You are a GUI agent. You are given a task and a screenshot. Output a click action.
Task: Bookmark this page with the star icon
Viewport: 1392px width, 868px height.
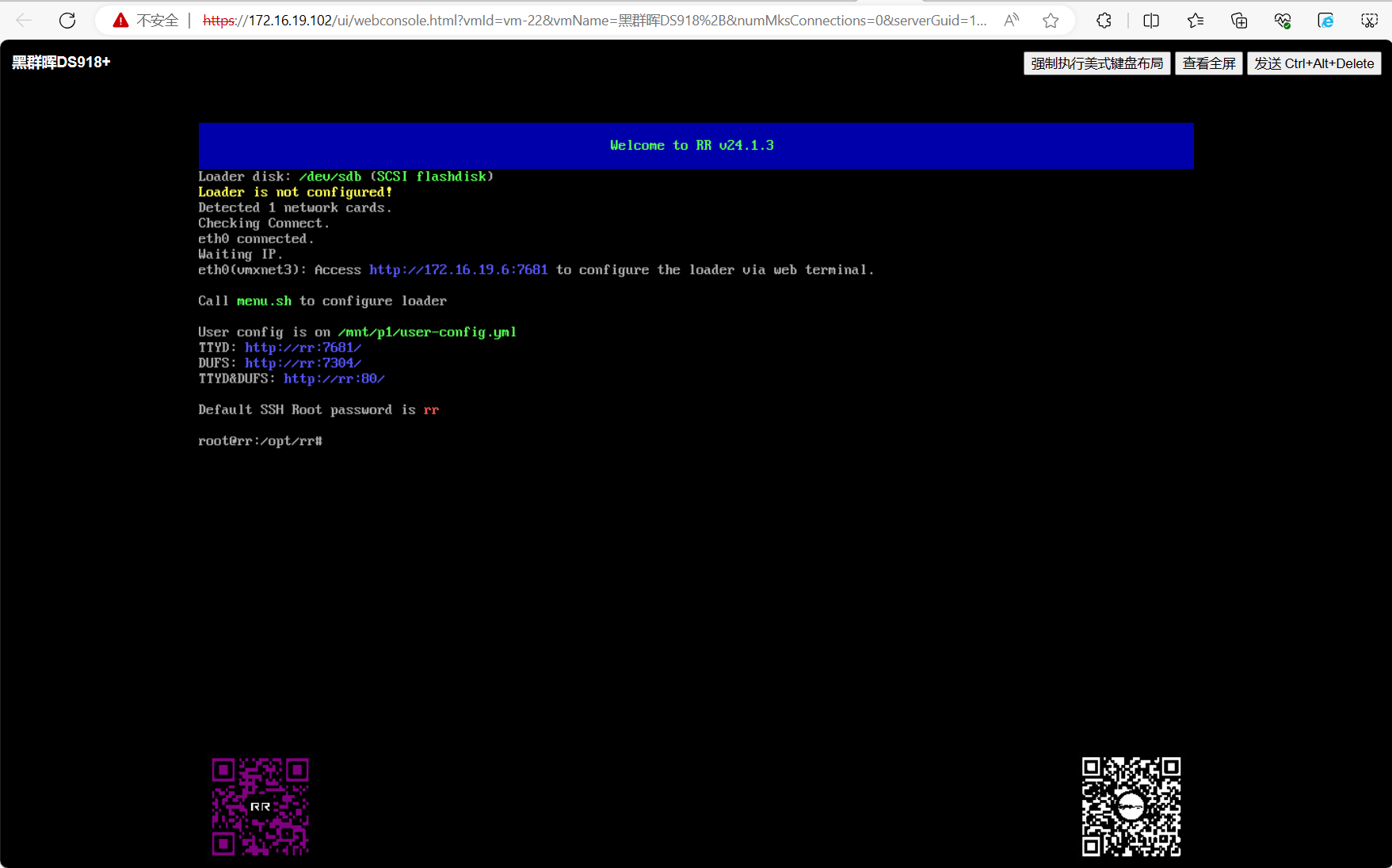pyautogui.click(x=1051, y=21)
